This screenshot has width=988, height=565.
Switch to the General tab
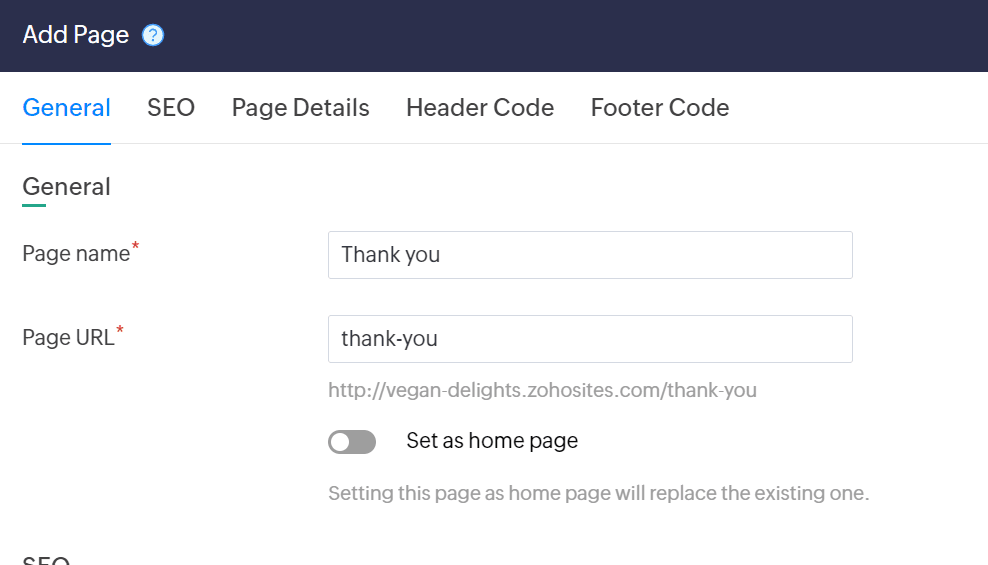point(66,108)
